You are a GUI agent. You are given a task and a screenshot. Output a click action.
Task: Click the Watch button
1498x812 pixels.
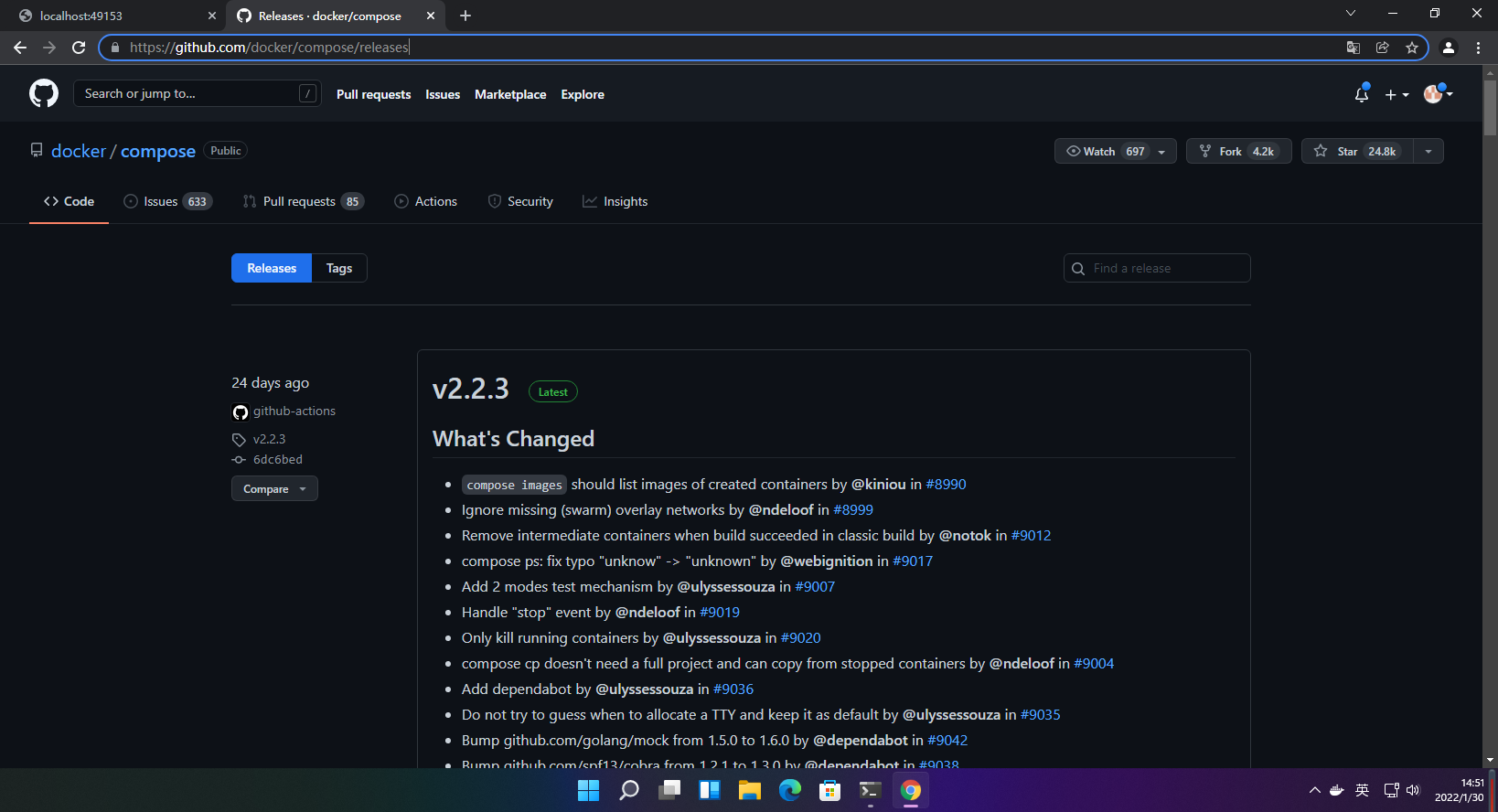[x=1115, y=151]
